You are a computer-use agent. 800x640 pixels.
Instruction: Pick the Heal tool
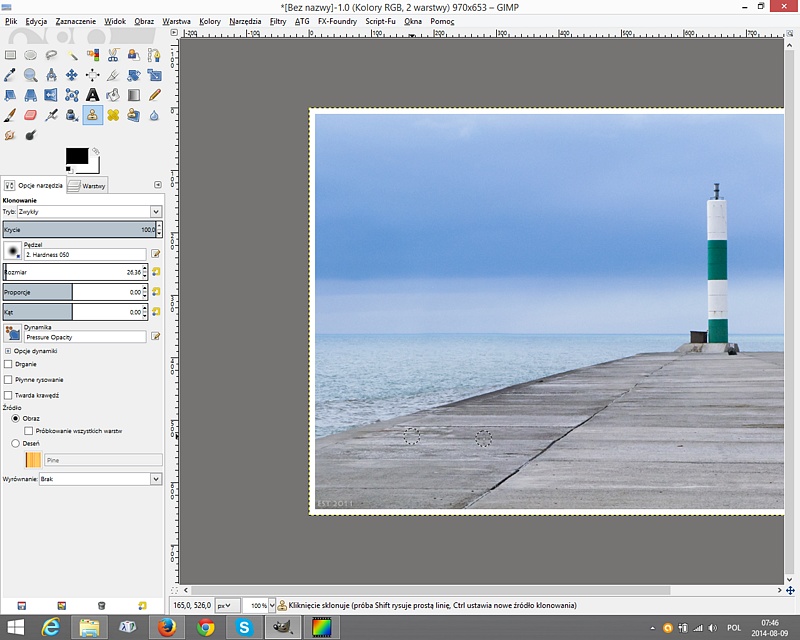click(113, 115)
